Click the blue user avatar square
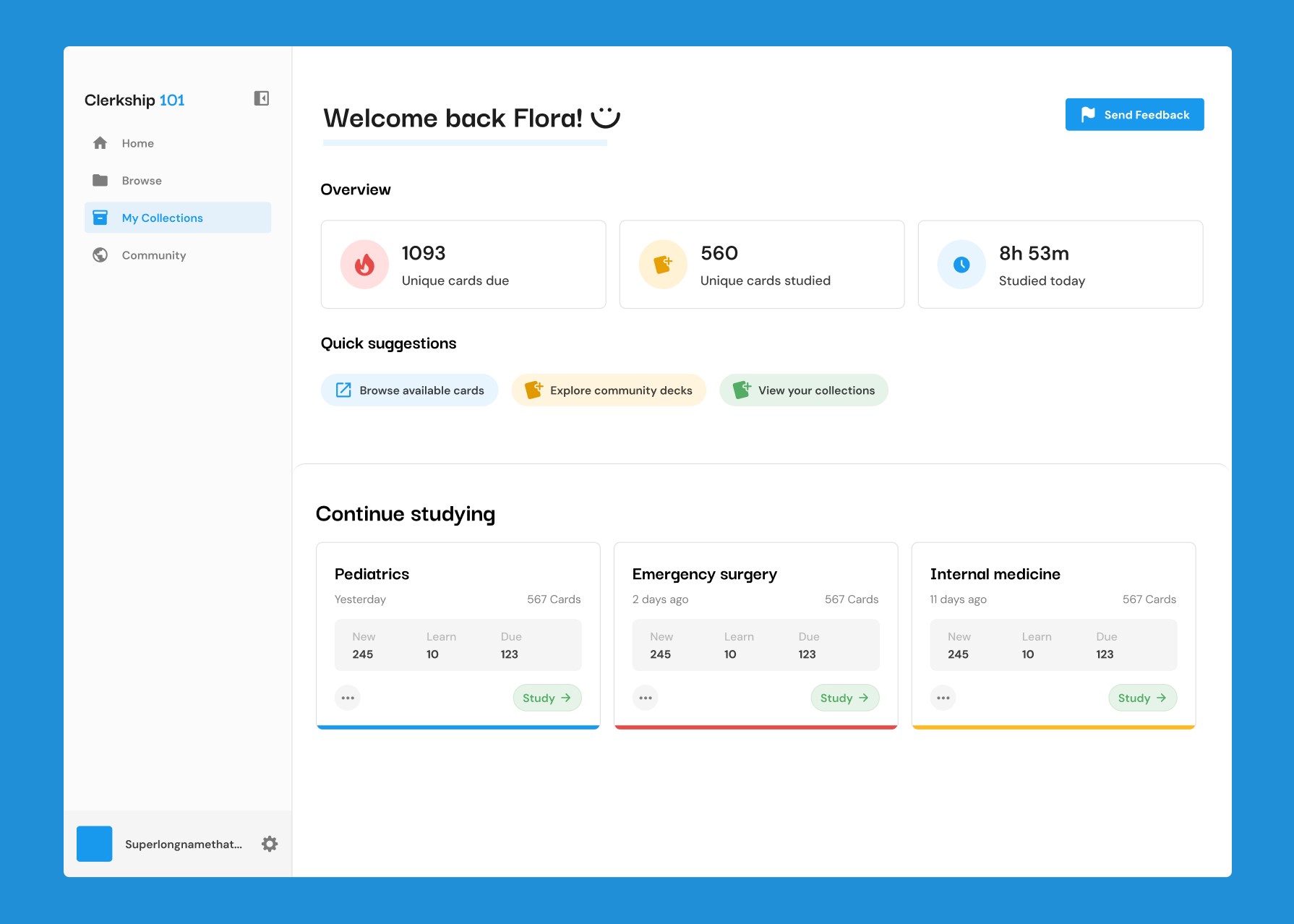Image resolution: width=1294 pixels, height=924 pixels. pos(95,844)
